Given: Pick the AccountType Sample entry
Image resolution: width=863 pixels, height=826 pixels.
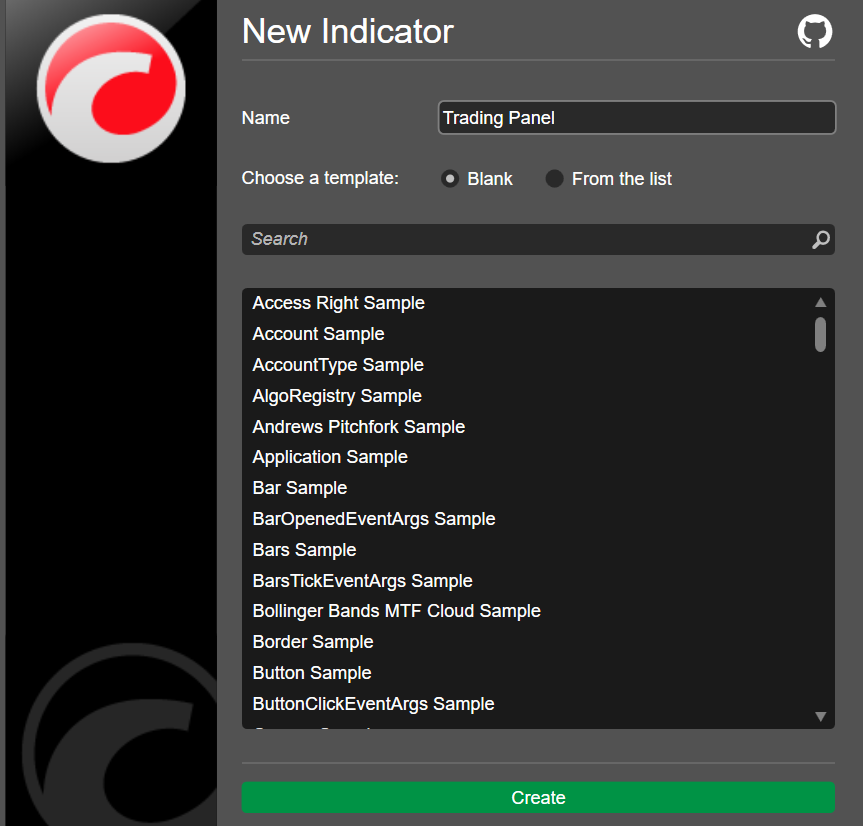Looking at the screenshot, I should tap(338, 365).
